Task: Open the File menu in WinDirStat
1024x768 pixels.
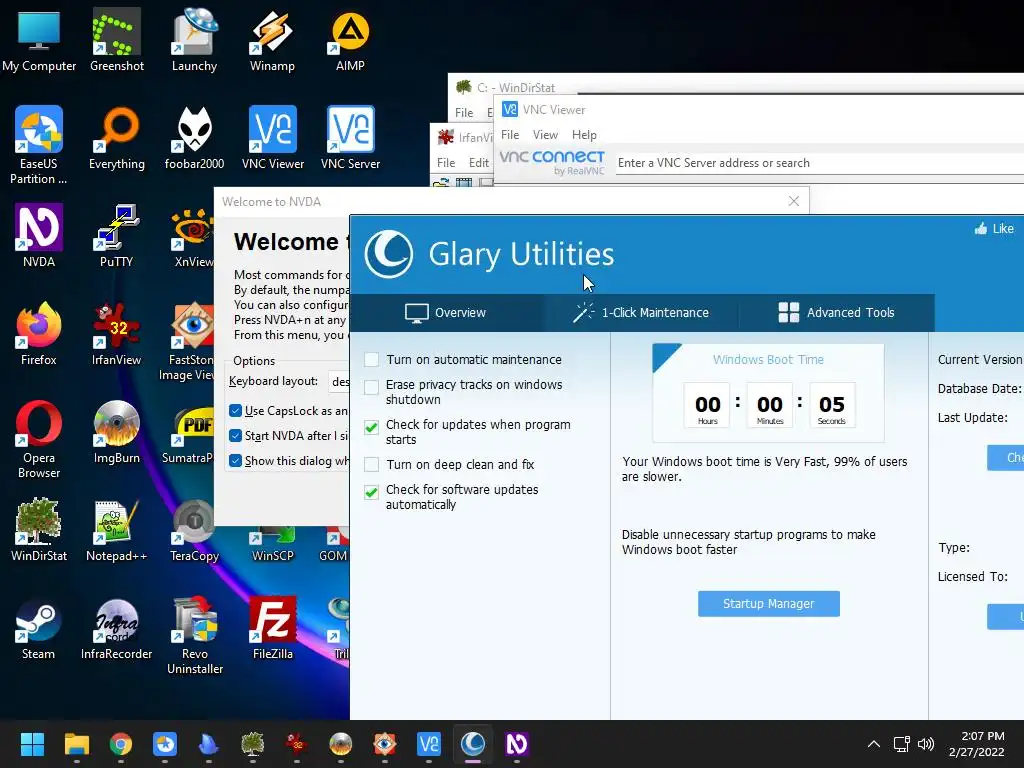Action: tap(464, 112)
